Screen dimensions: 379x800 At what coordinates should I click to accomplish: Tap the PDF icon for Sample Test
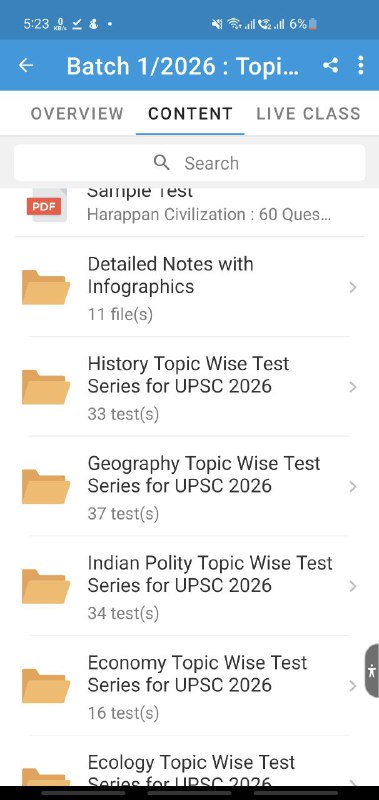(x=44, y=205)
